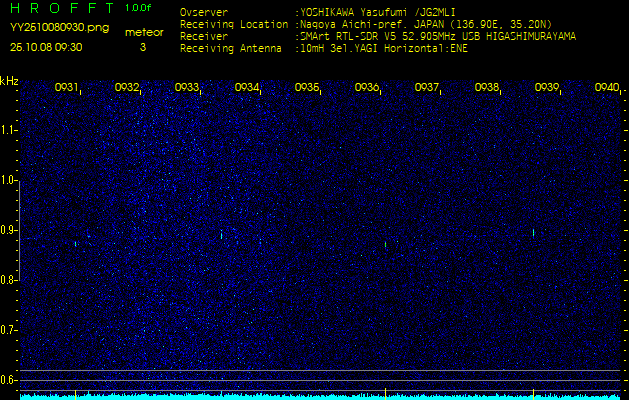This screenshot has width=629, height=400.
Task: Click the 0.9 frequency axis label
Action: pos(9,230)
